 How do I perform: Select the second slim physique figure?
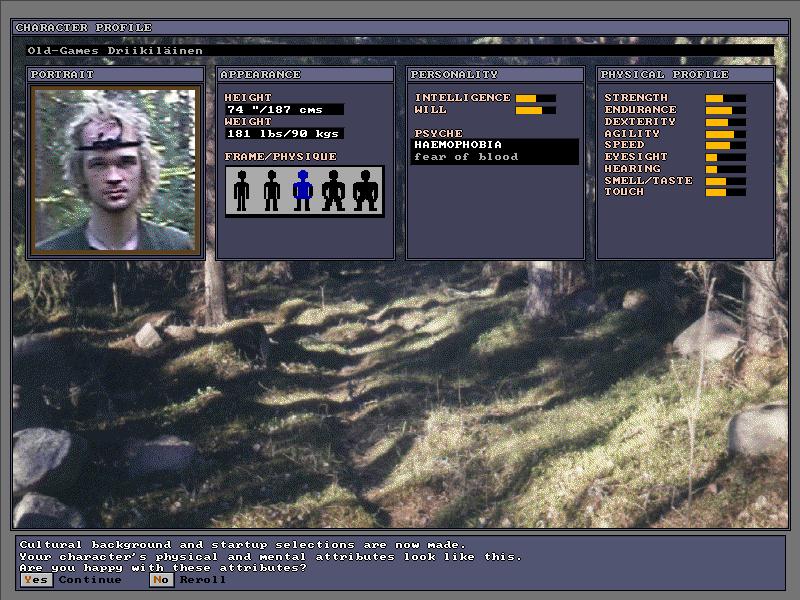click(x=271, y=191)
